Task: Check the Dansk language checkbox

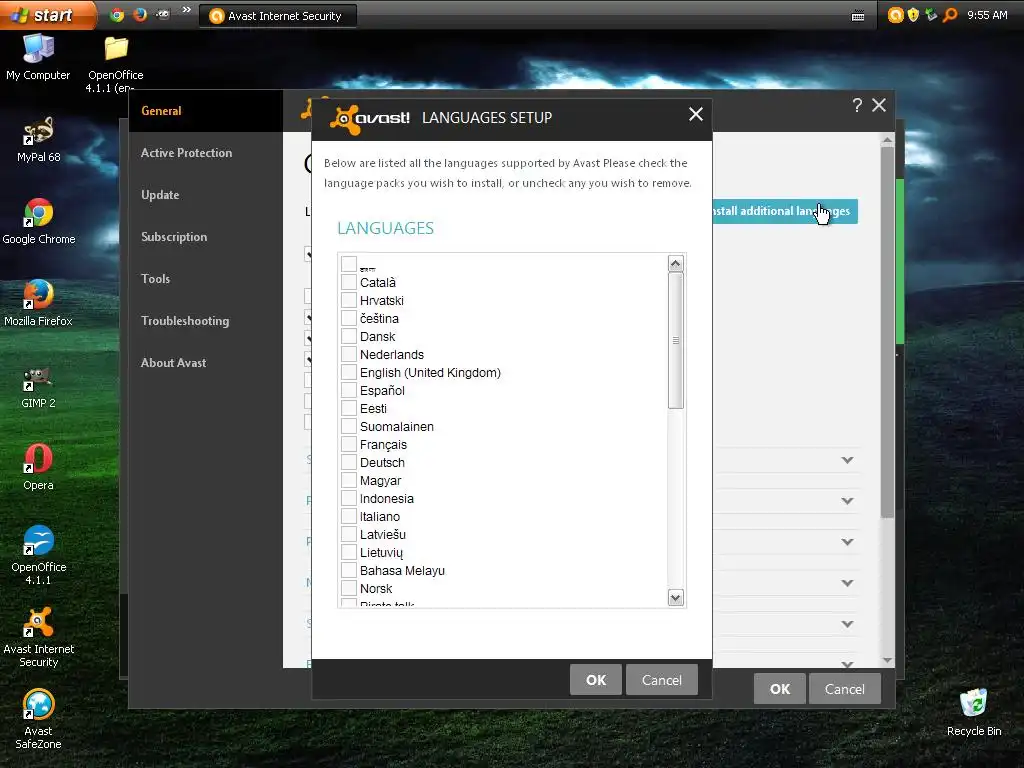Action: point(349,336)
